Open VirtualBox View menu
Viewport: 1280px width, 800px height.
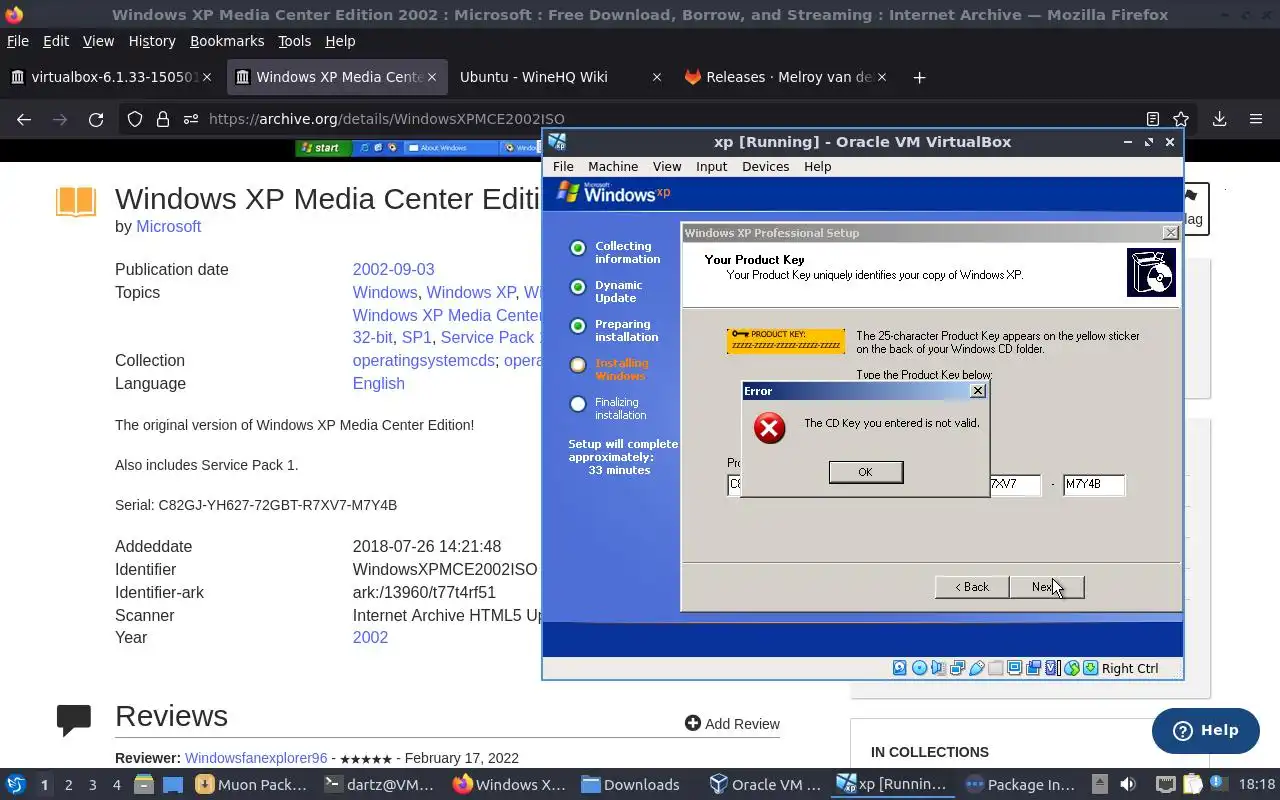click(667, 167)
